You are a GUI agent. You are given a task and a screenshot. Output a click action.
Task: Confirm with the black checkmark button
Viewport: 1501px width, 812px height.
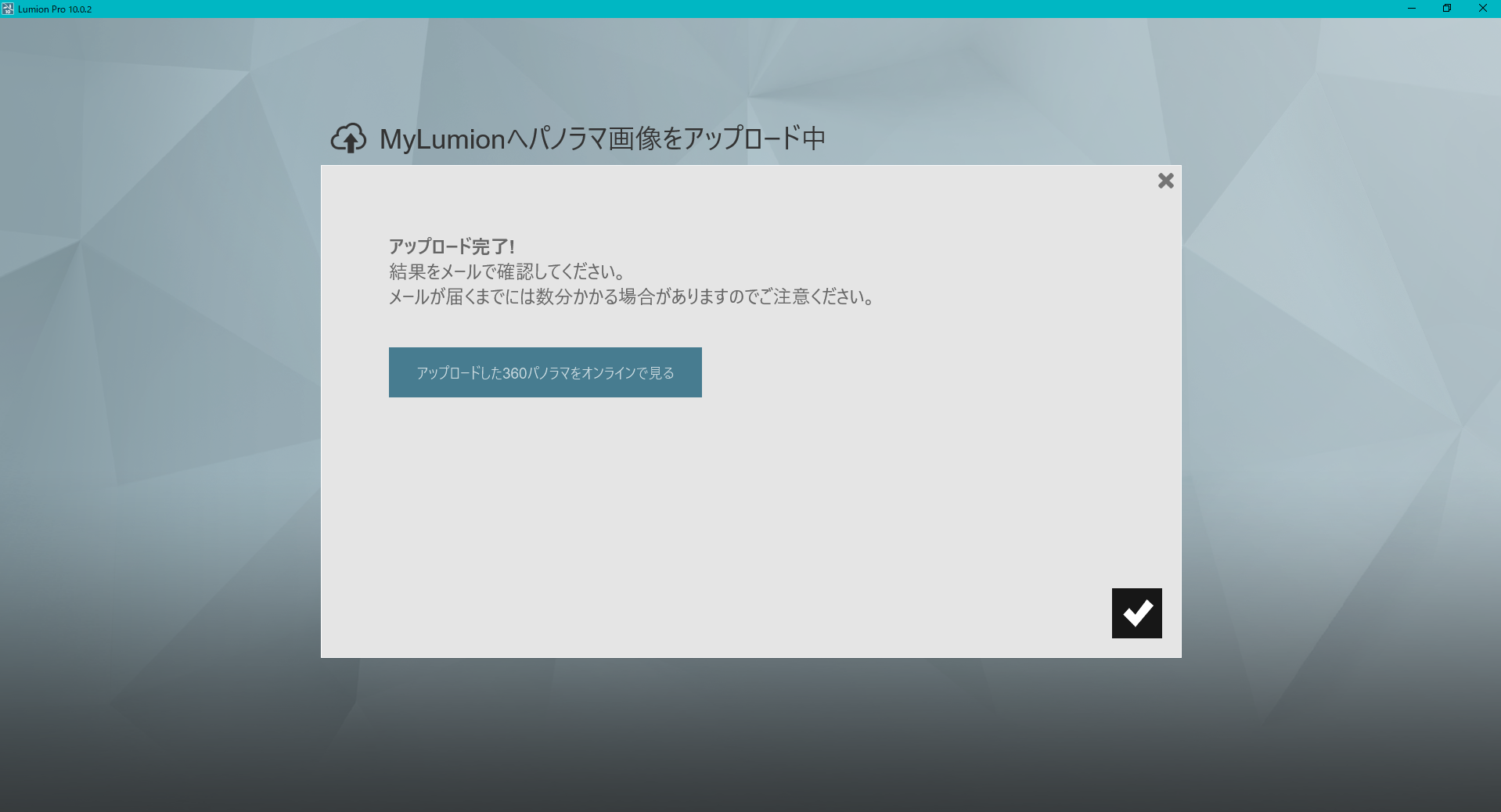coord(1136,613)
